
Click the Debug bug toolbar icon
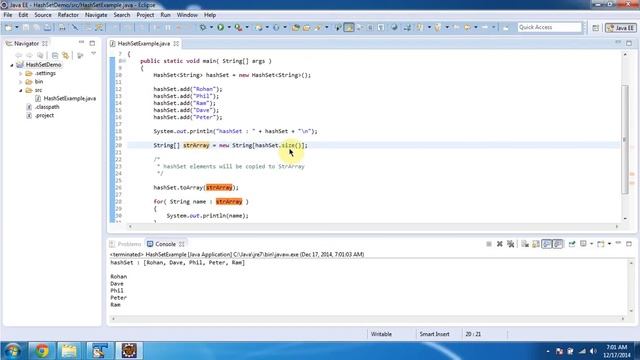coord(203,27)
